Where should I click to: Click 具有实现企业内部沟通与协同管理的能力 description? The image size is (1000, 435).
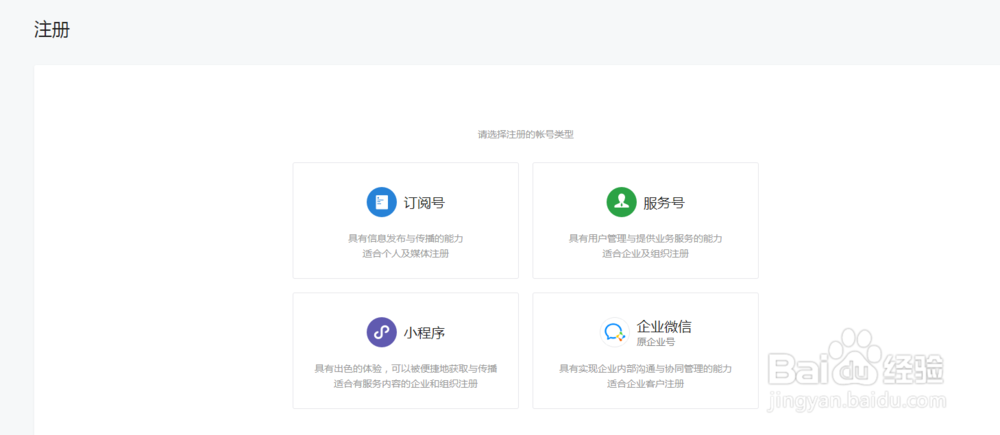[x=645, y=369]
